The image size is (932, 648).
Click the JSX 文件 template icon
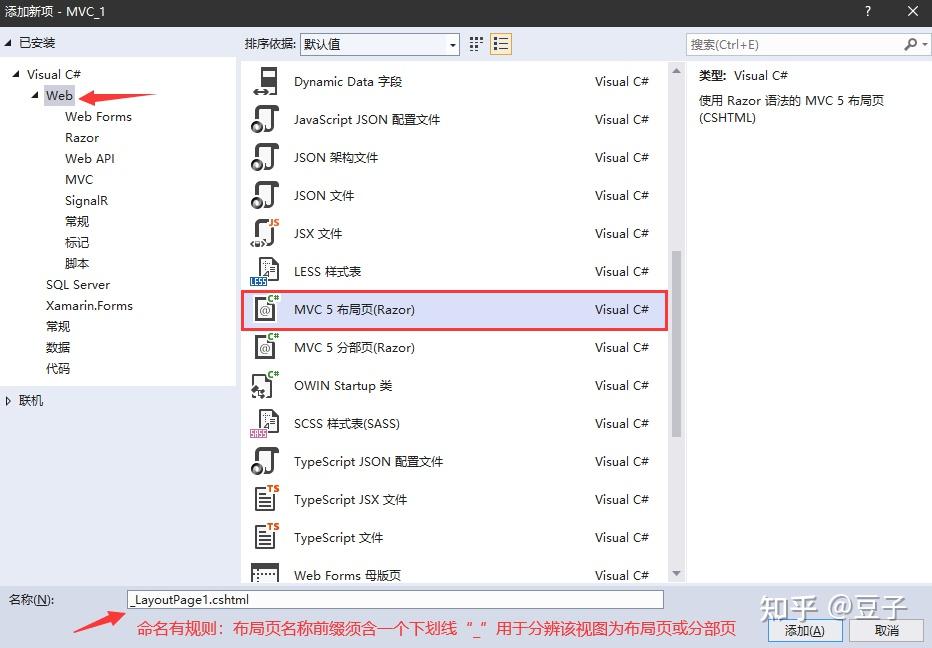click(x=265, y=233)
